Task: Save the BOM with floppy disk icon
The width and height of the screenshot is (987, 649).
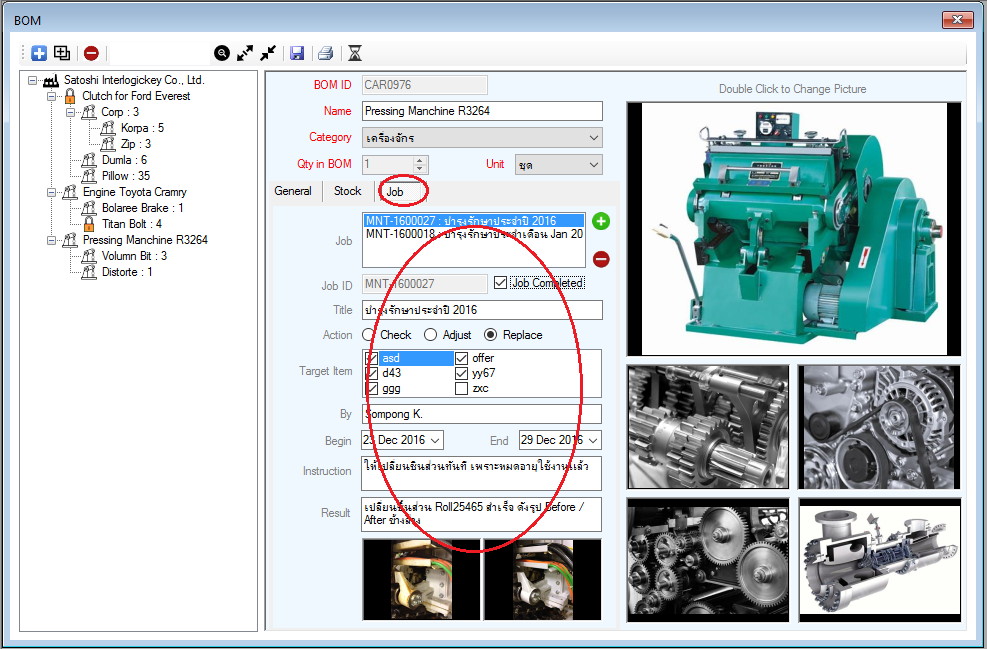Action: (297, 53)
